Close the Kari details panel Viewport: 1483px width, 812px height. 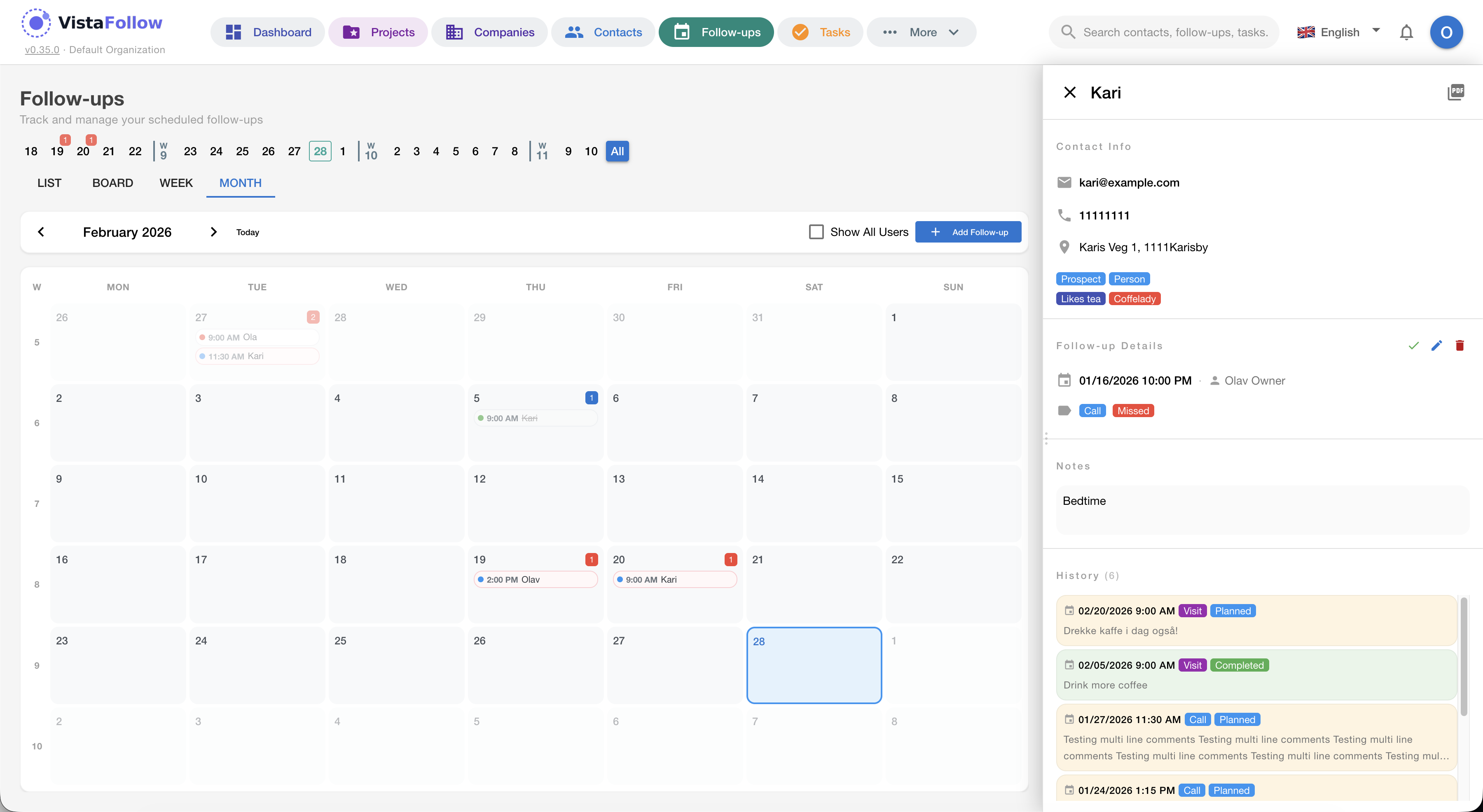click(1070, 92)
